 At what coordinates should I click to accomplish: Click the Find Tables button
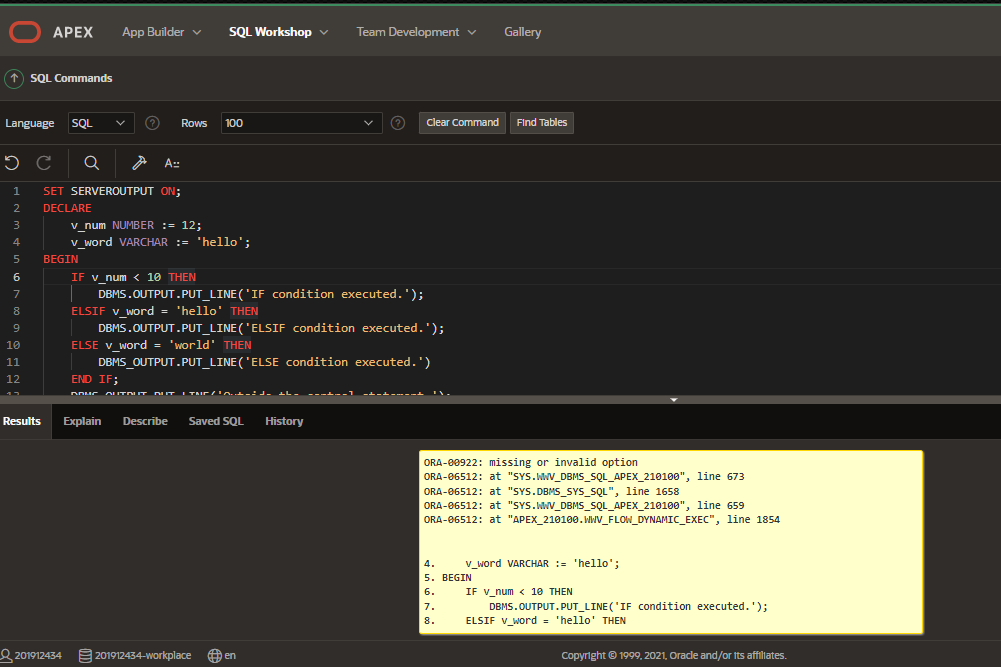[541, 123]
